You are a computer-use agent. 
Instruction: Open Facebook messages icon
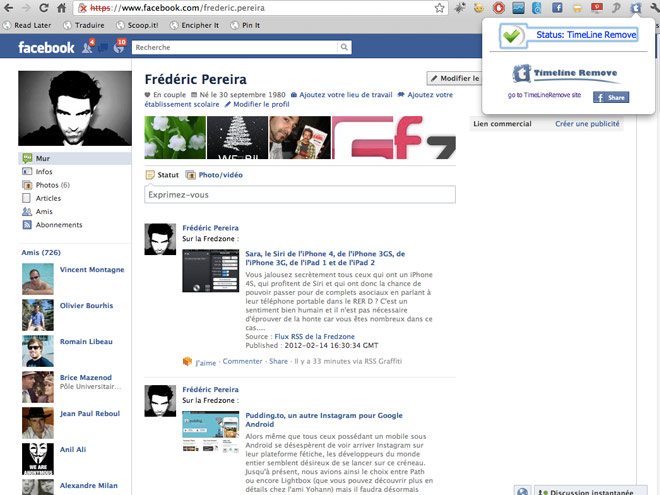coord(103,48)
